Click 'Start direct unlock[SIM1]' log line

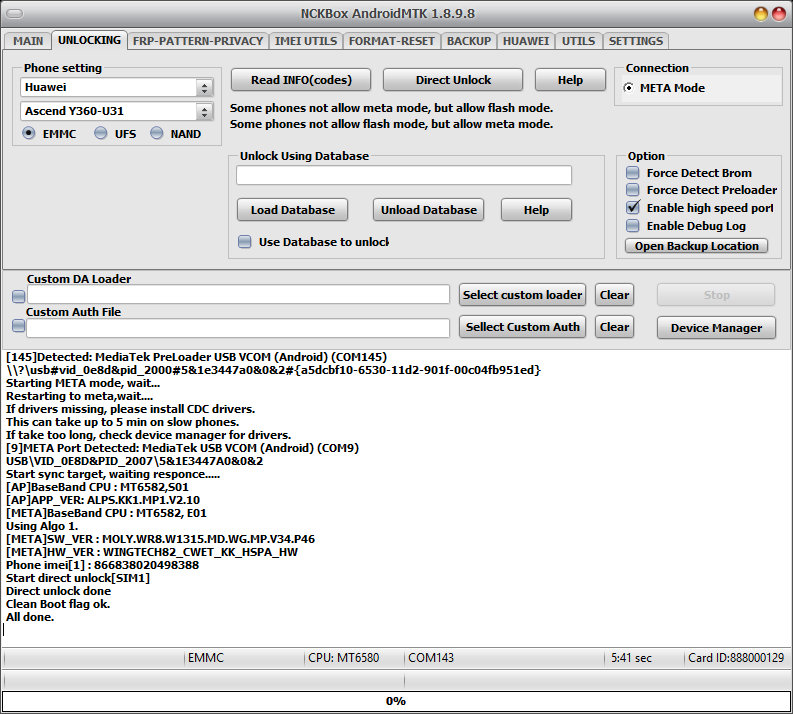pyautogui.click(x=78, y=578)
